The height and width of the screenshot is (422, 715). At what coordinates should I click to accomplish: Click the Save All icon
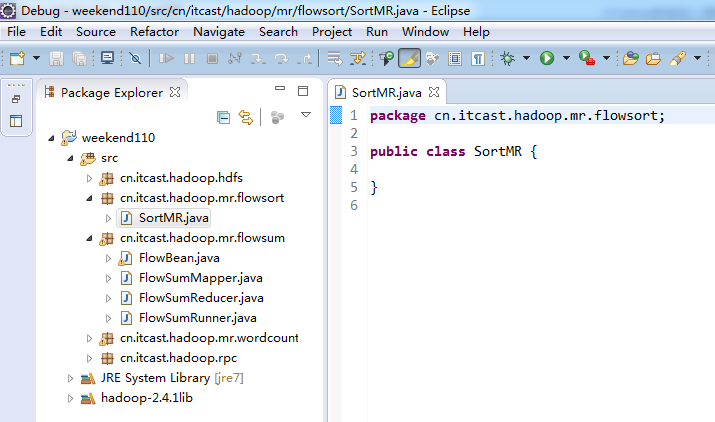[x=79, y=58]
